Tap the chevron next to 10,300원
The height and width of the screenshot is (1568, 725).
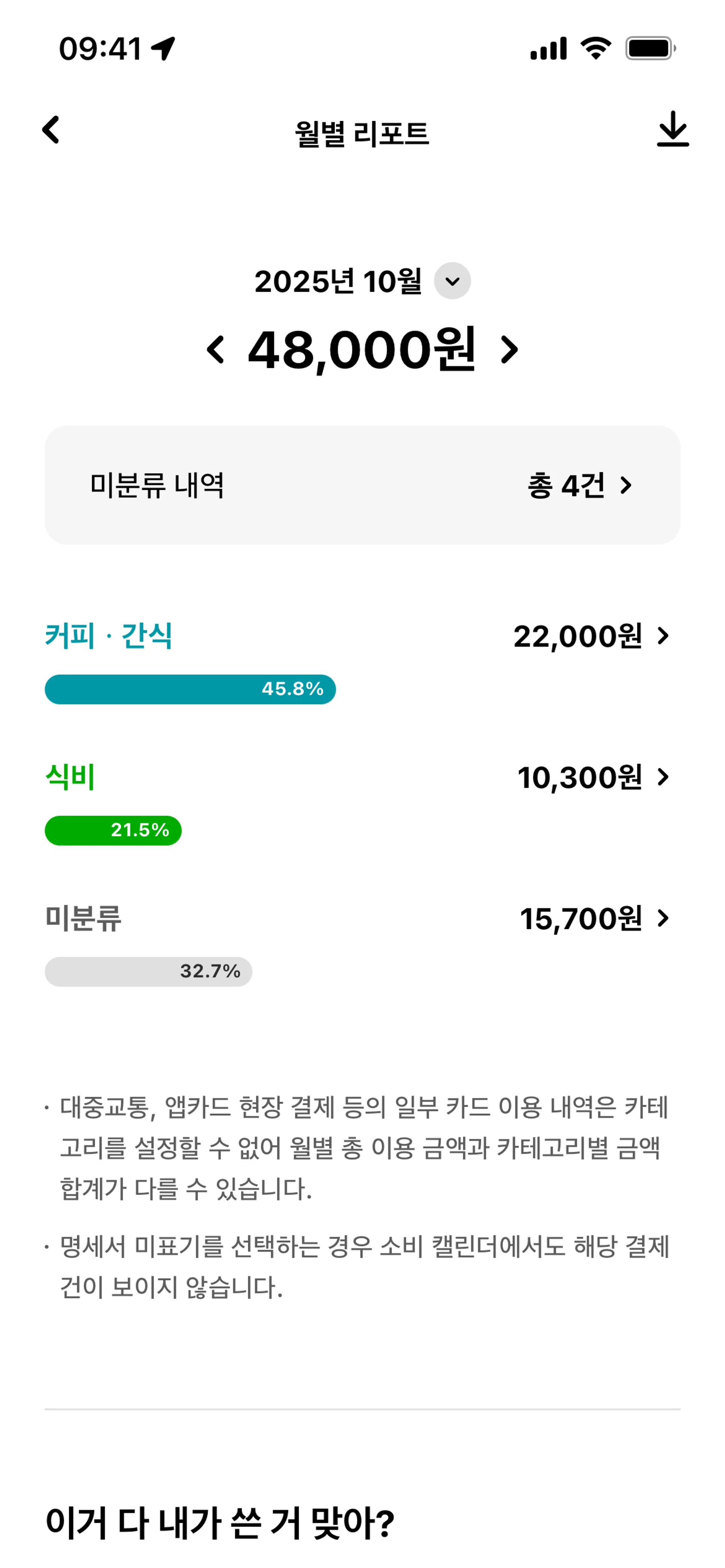(663, 777)
